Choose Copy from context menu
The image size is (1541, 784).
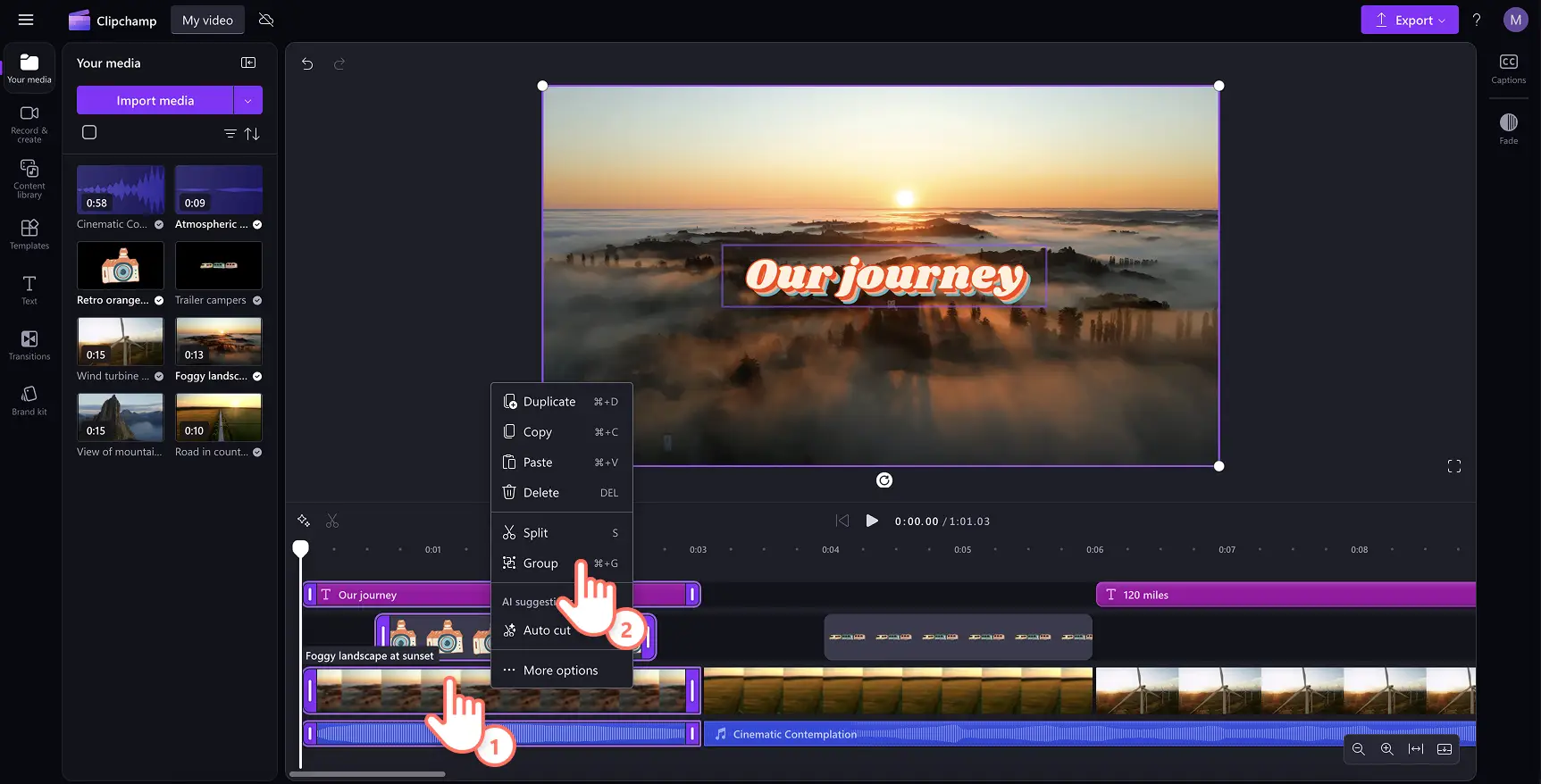pos(562,432)
